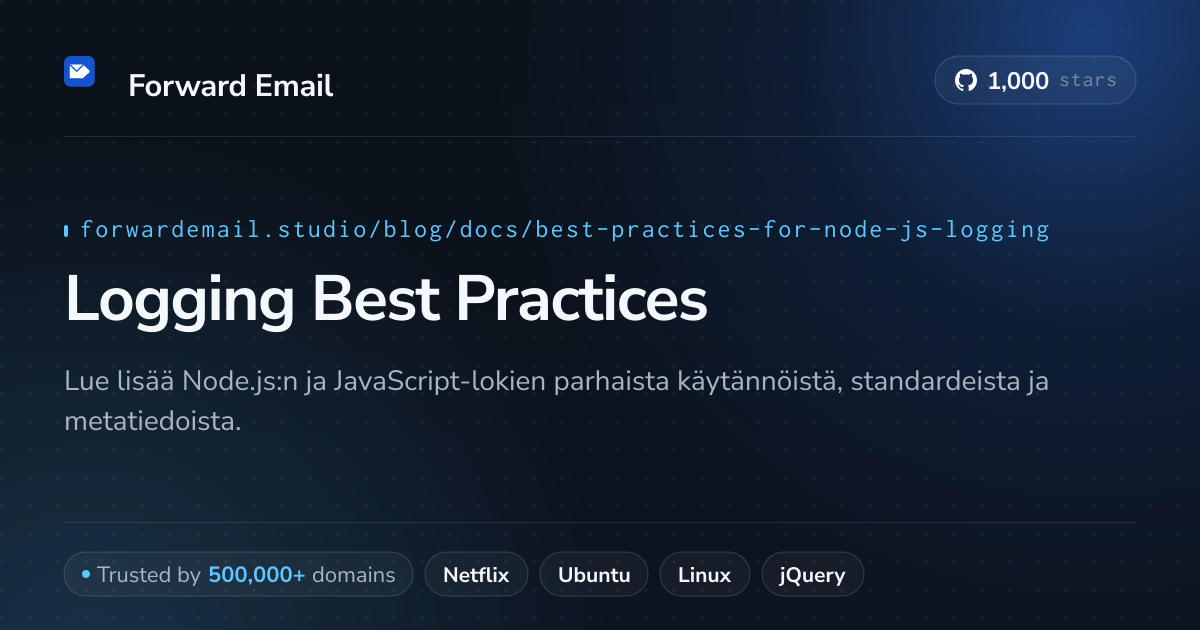The image size is (1200, 630).
Task: Click the Trusted by 500,000+ domains badge
Action: (238, 575)
